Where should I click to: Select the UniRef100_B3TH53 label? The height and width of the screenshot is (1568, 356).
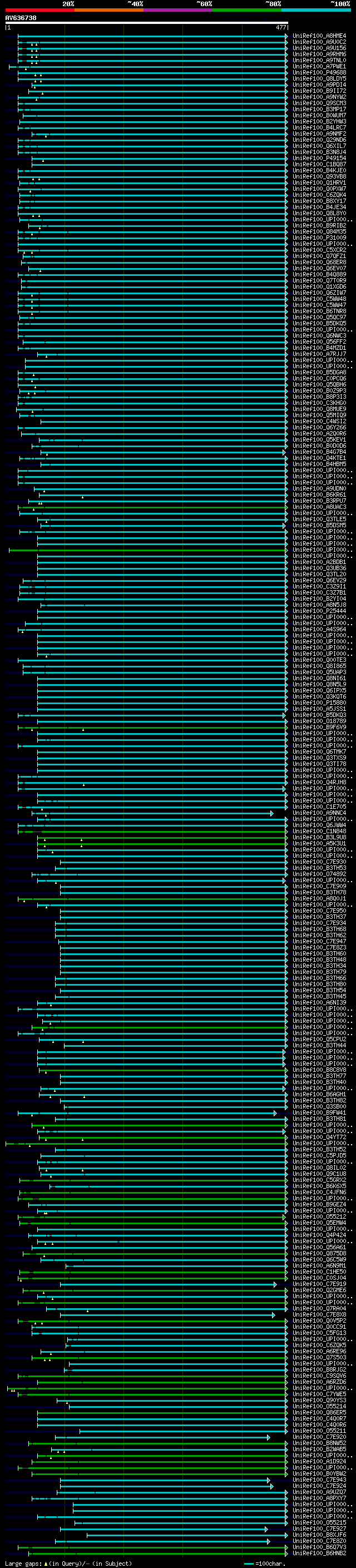pyautogui.click(x=319, y=868)
